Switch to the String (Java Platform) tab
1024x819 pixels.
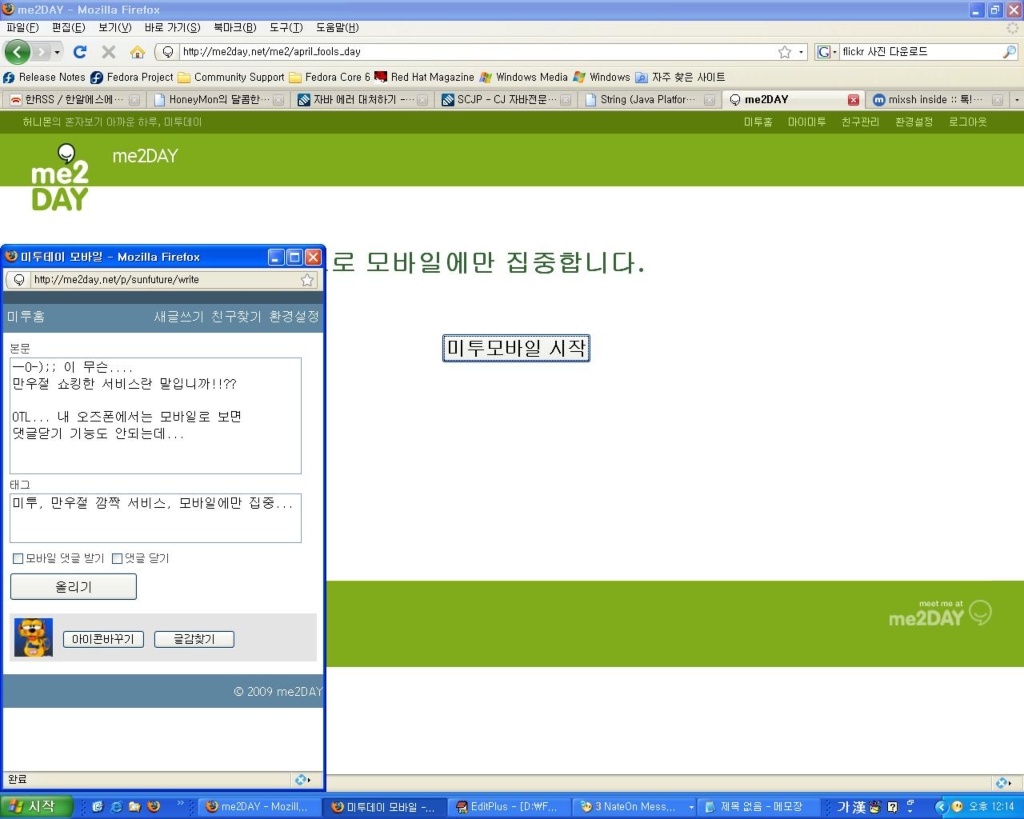pos(649,100)
